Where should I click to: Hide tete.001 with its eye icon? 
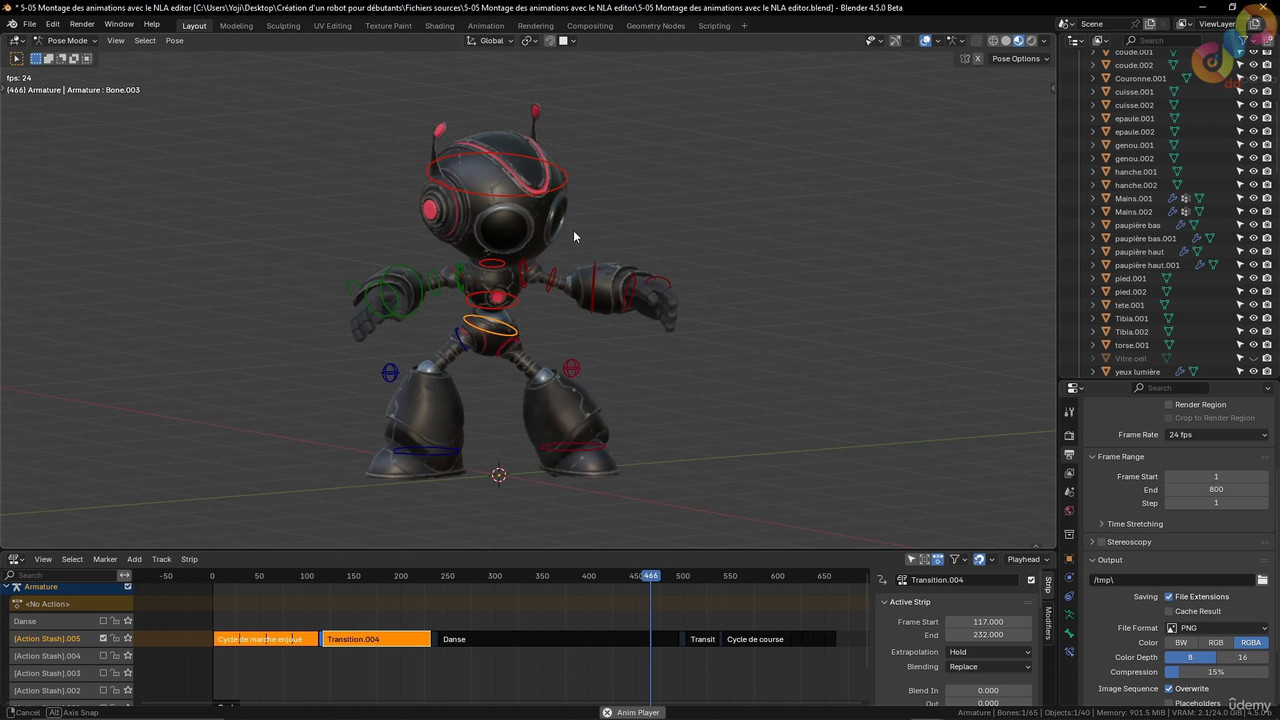(1253, 305)
